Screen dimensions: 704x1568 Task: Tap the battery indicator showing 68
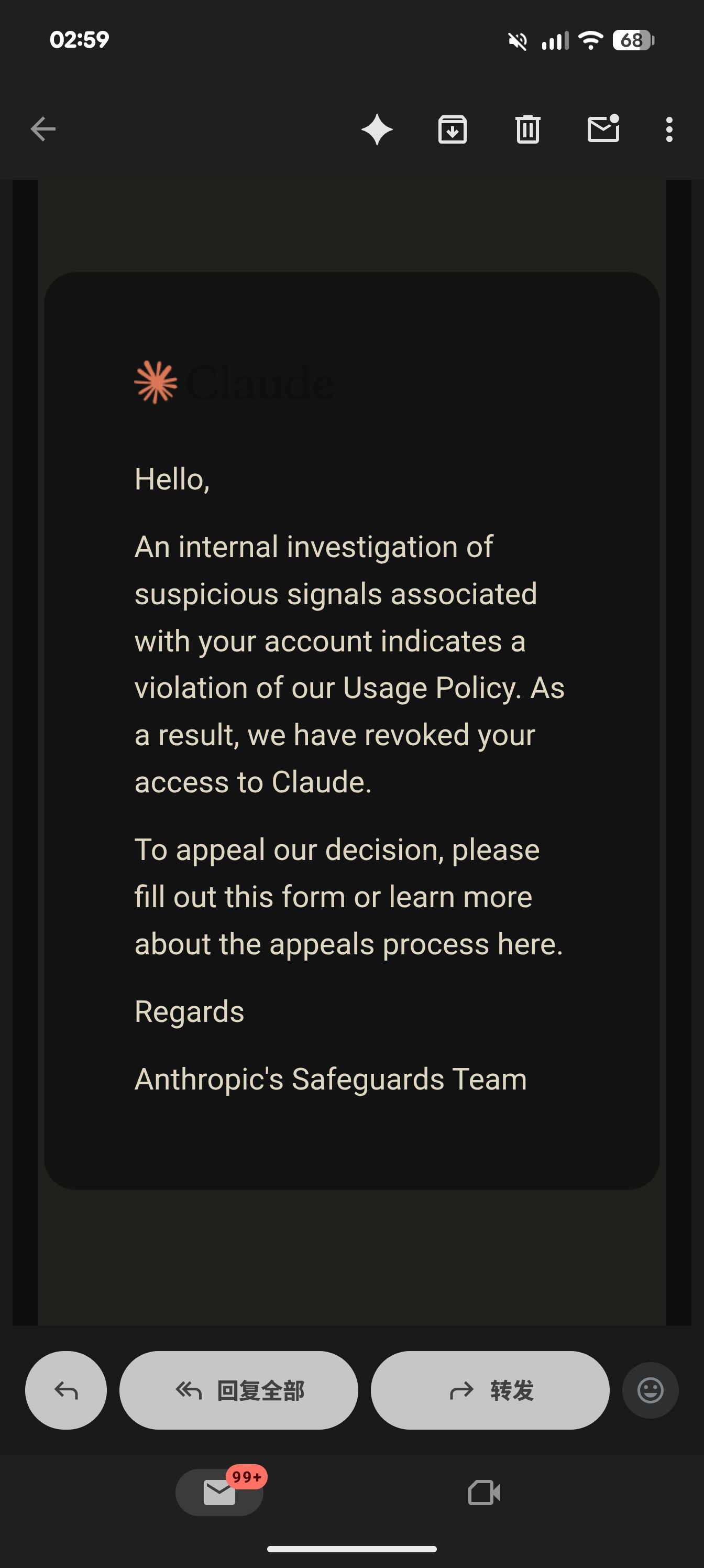pos(633,40)
